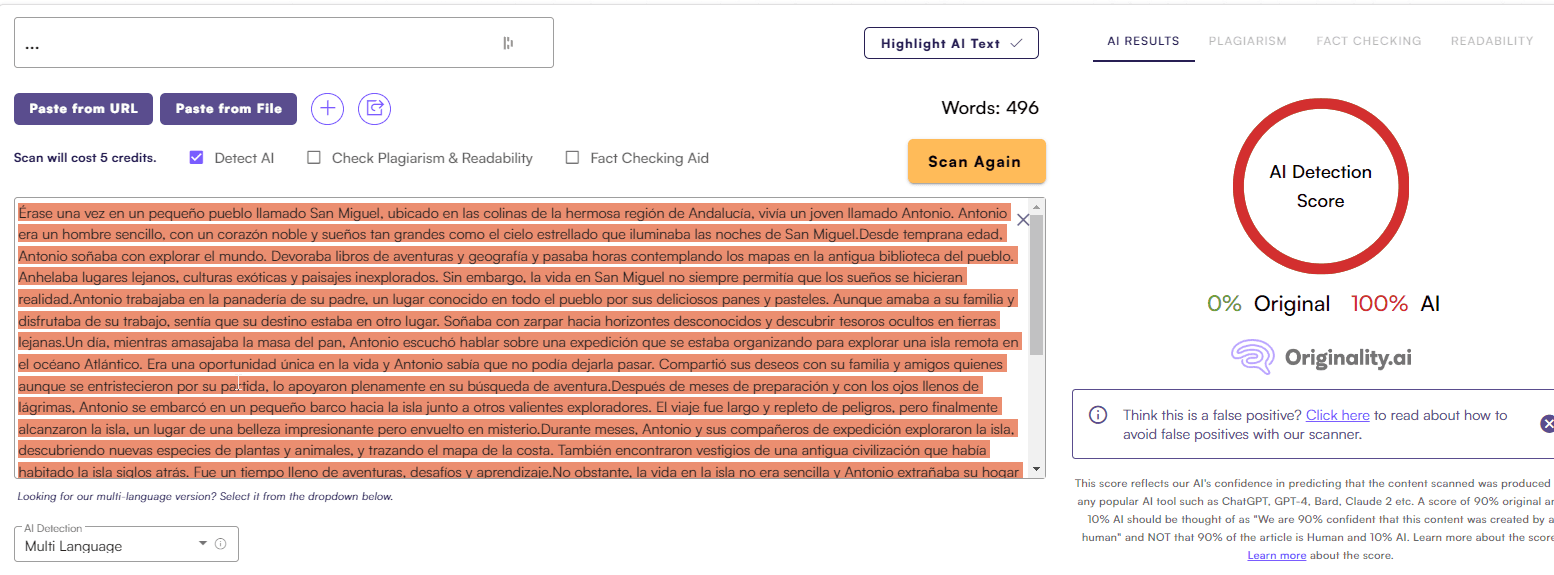Toggle the Highlight AI Text button
The image size is (1554, 575).
point(951,43)
